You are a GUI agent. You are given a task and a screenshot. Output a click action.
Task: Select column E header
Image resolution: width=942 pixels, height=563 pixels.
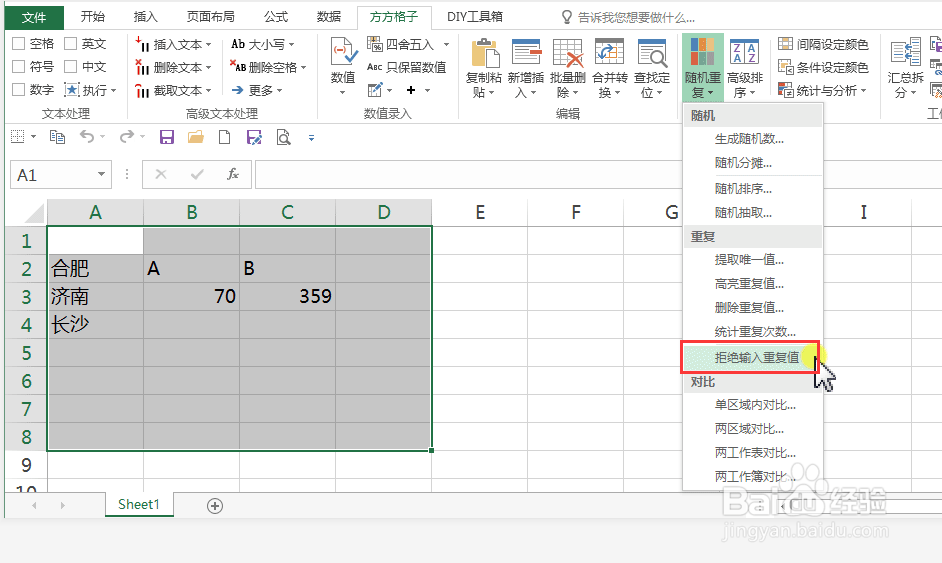(x=479, y=212)
